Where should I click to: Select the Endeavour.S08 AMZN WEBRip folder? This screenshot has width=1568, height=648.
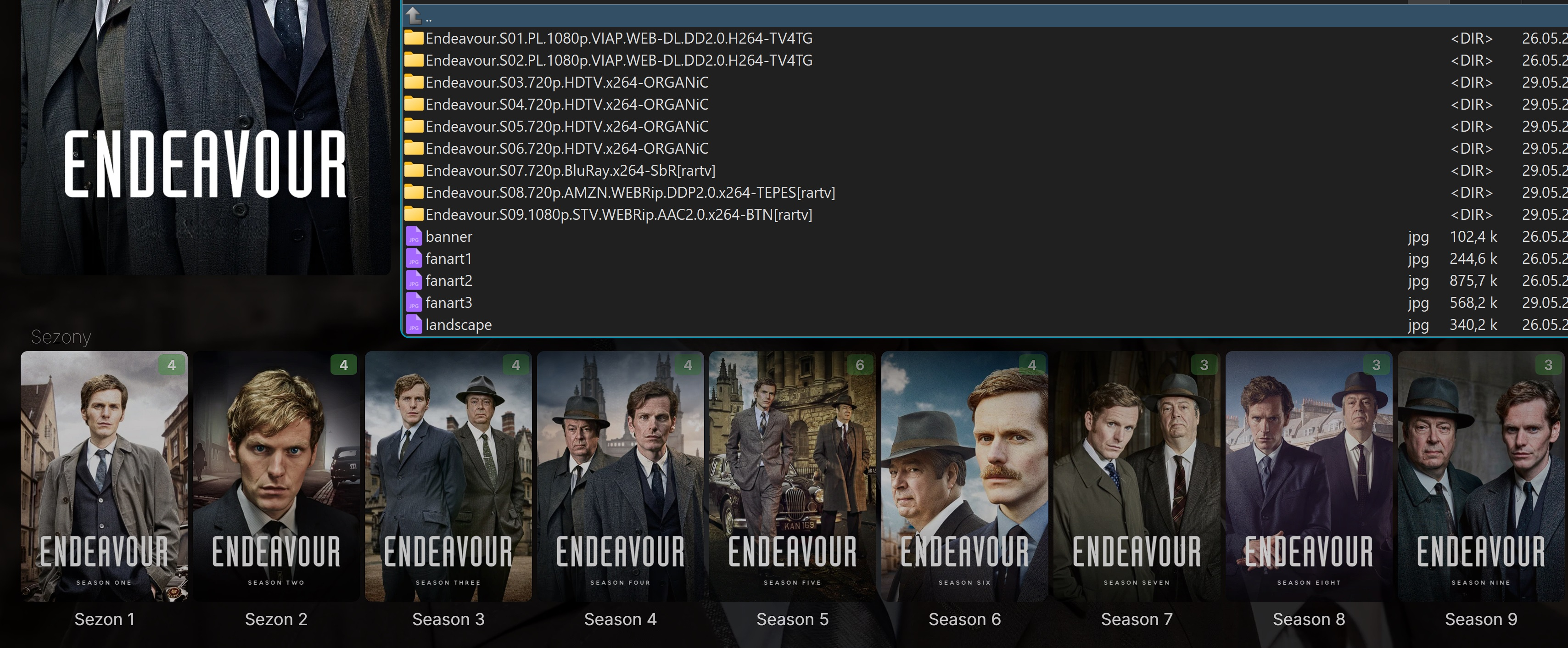coord(630,192)
